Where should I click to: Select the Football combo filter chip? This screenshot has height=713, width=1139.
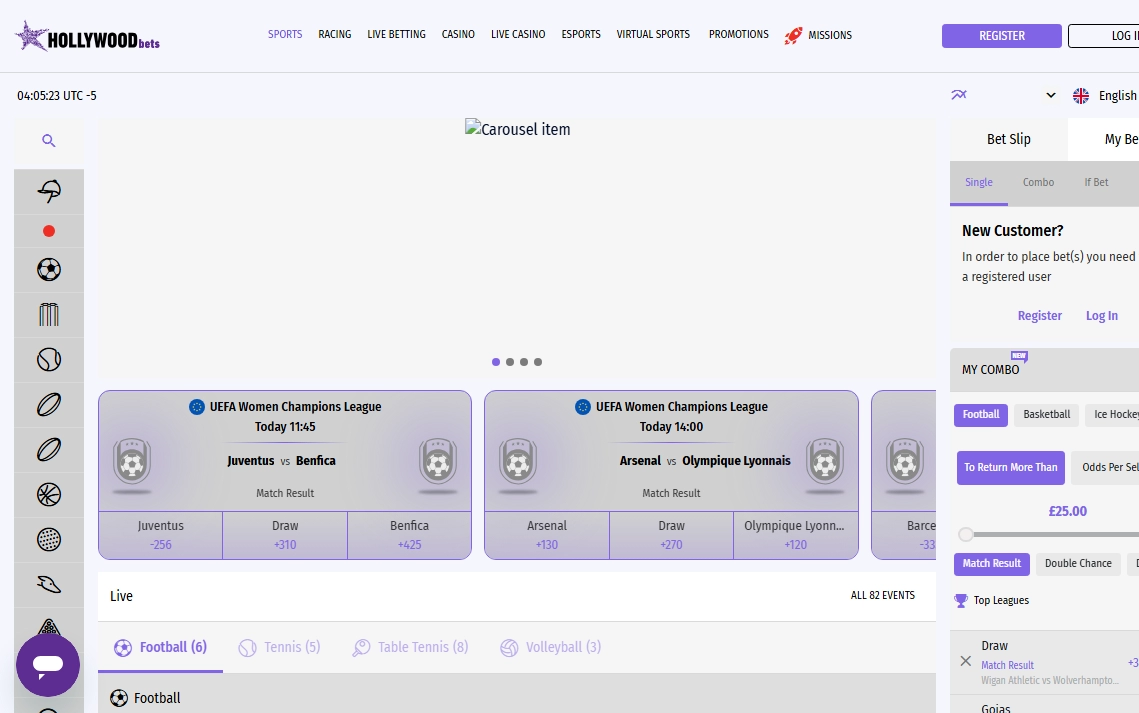[x=981, y=415]
